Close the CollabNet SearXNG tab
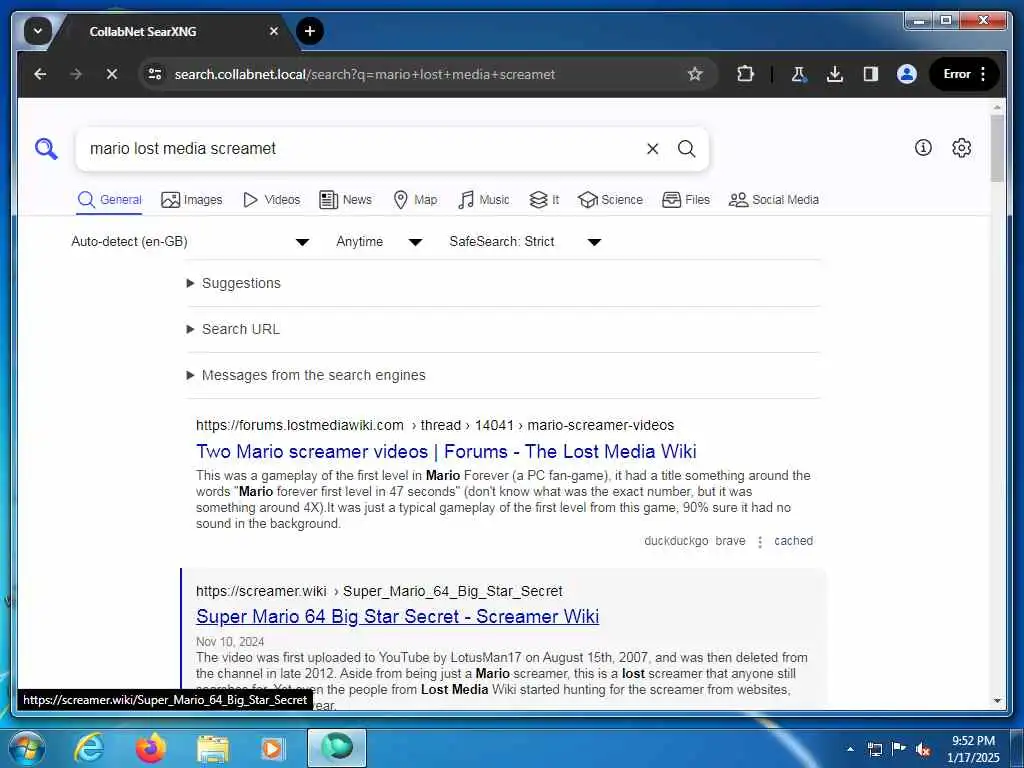Viewport: 1024px width, 768px height. (274, 31)
